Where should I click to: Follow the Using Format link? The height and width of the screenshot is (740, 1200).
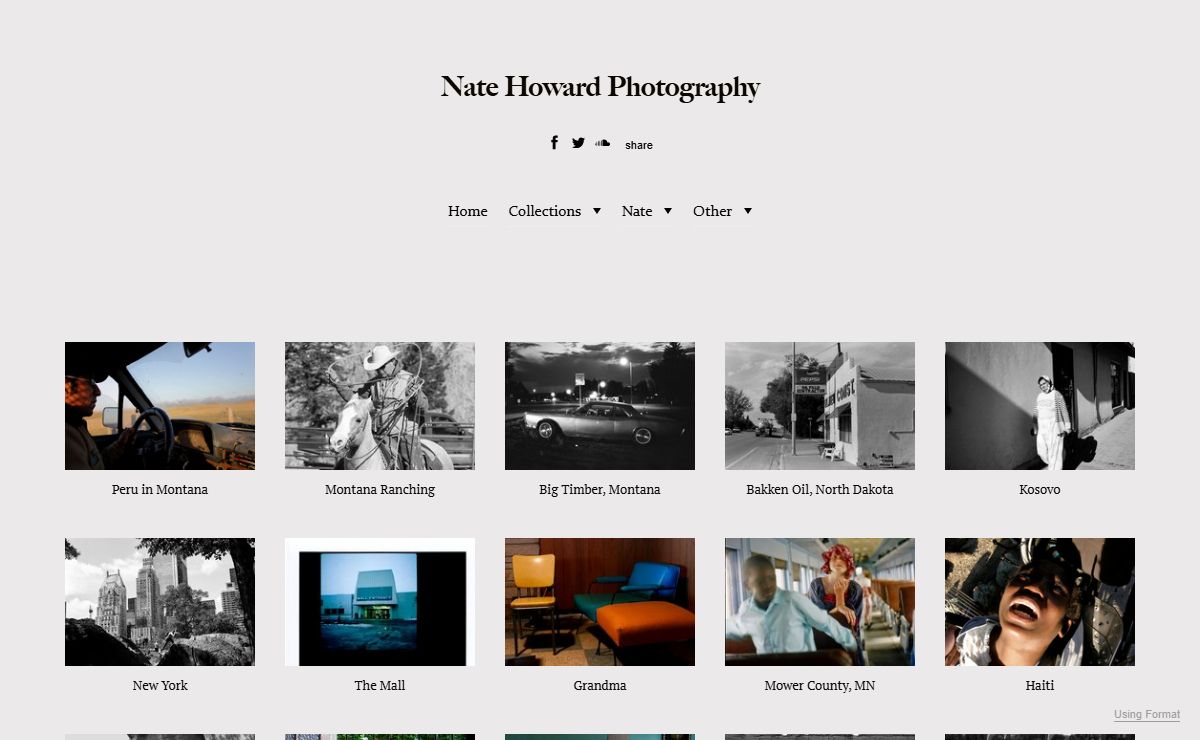(1147, 715)
